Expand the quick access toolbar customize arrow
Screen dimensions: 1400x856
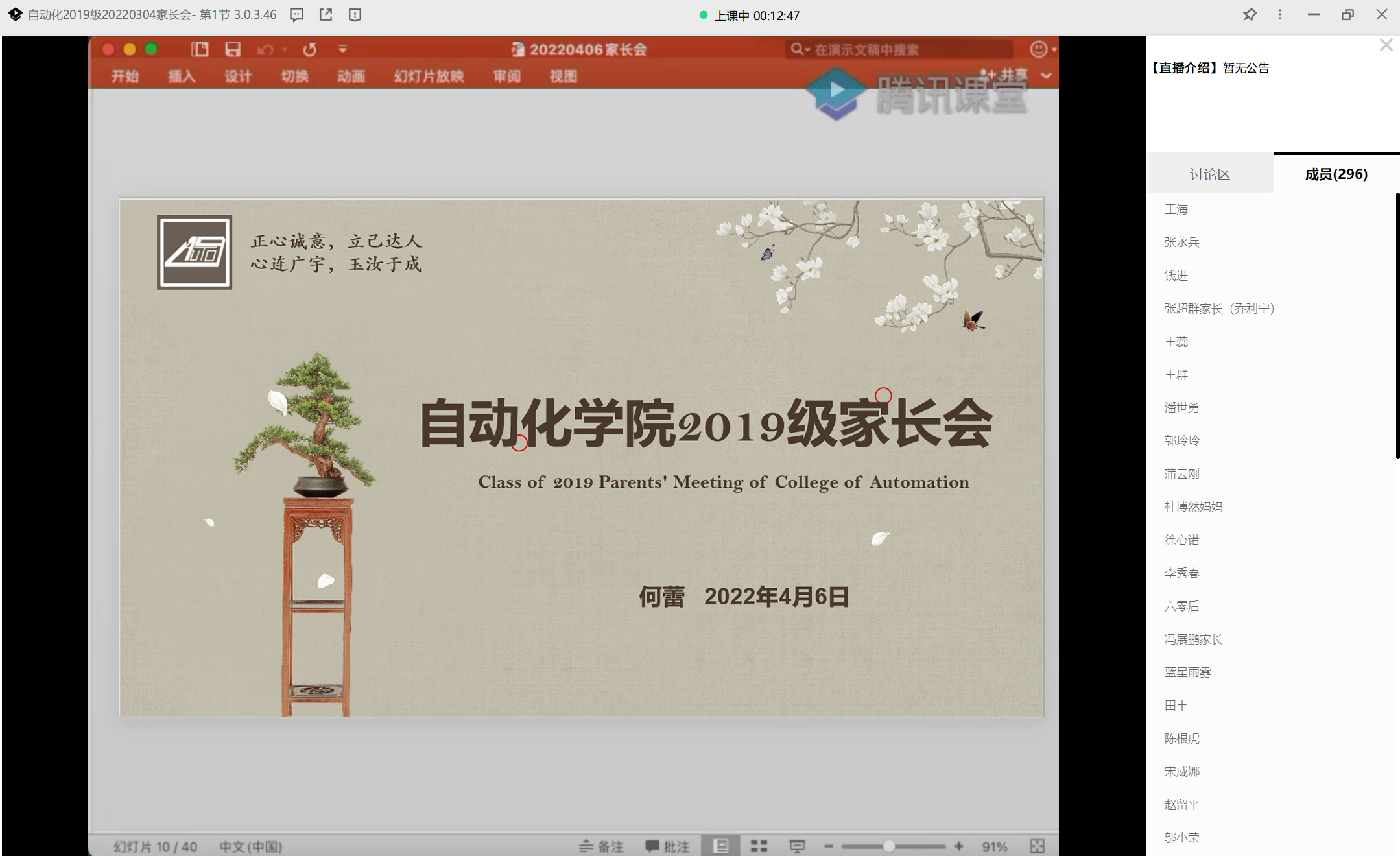pyautogui.click(x=342, y=49)
